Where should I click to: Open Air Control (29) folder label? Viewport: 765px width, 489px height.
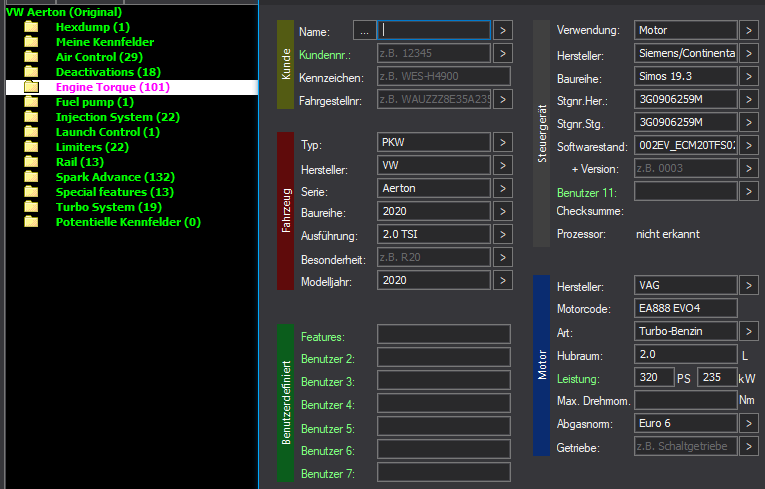pos(99,57)
